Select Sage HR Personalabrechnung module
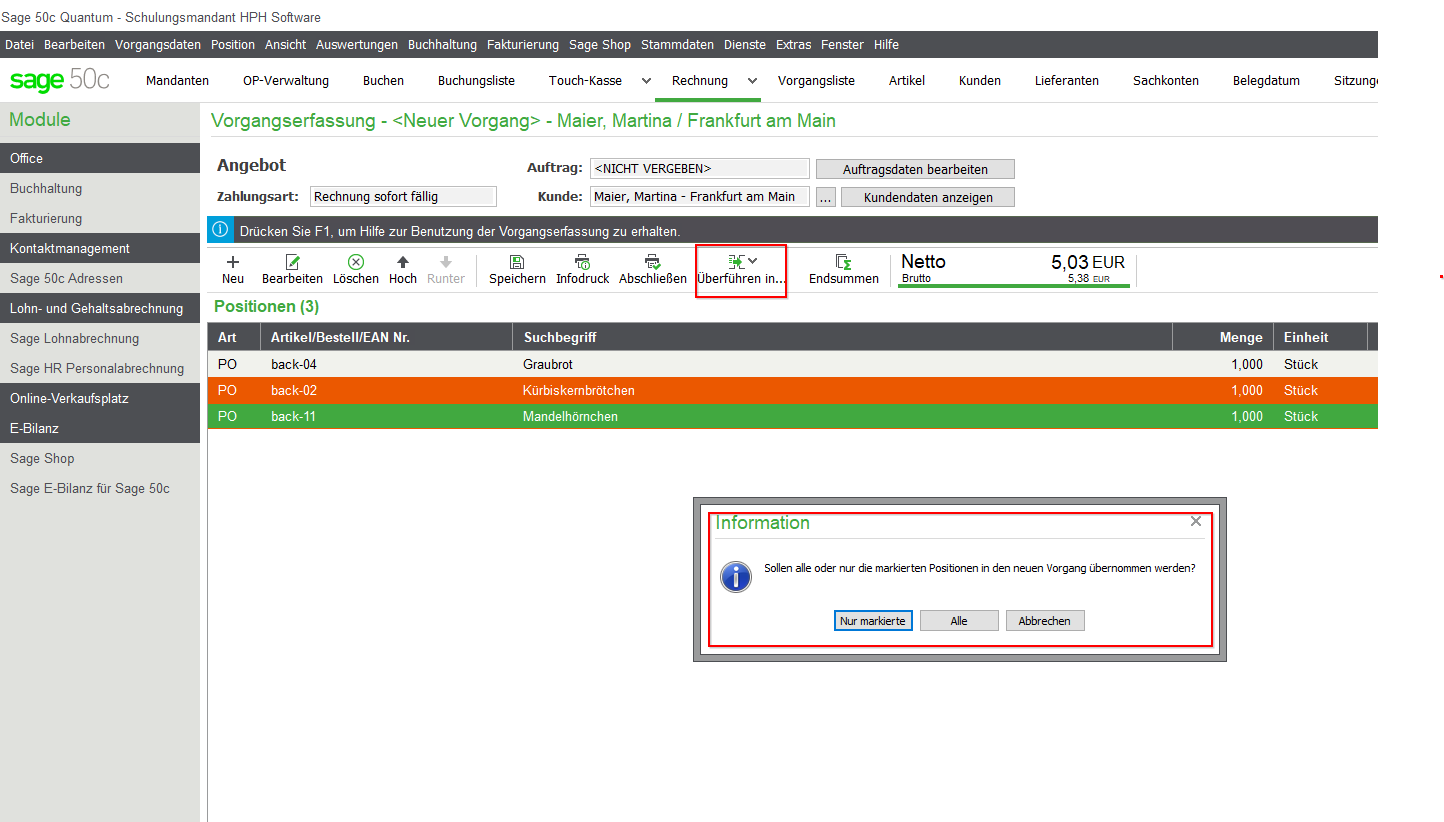The width and height of the screenshot is (1444, 822). (100, 368)
